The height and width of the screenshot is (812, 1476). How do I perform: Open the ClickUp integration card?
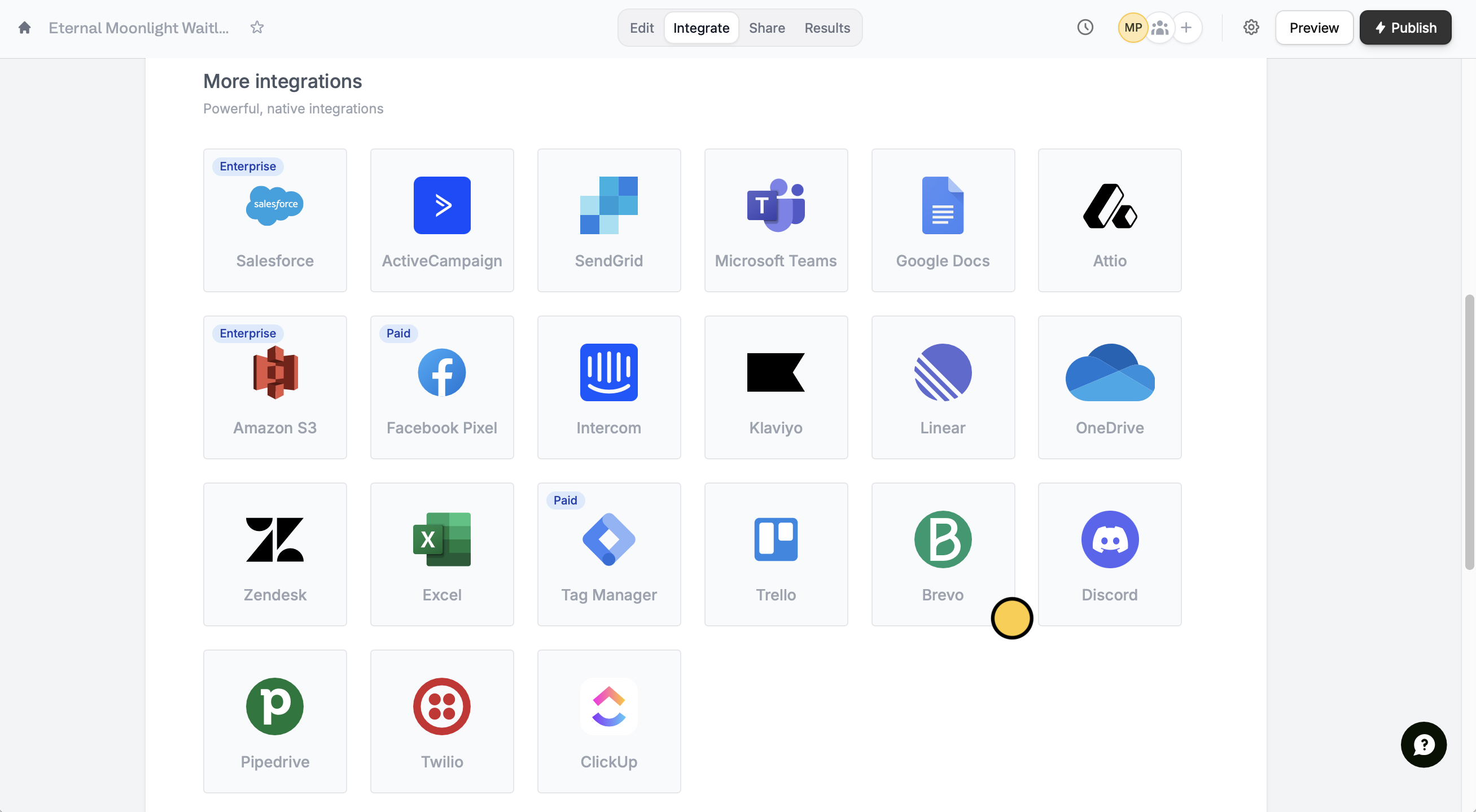[x=608, y=721]
